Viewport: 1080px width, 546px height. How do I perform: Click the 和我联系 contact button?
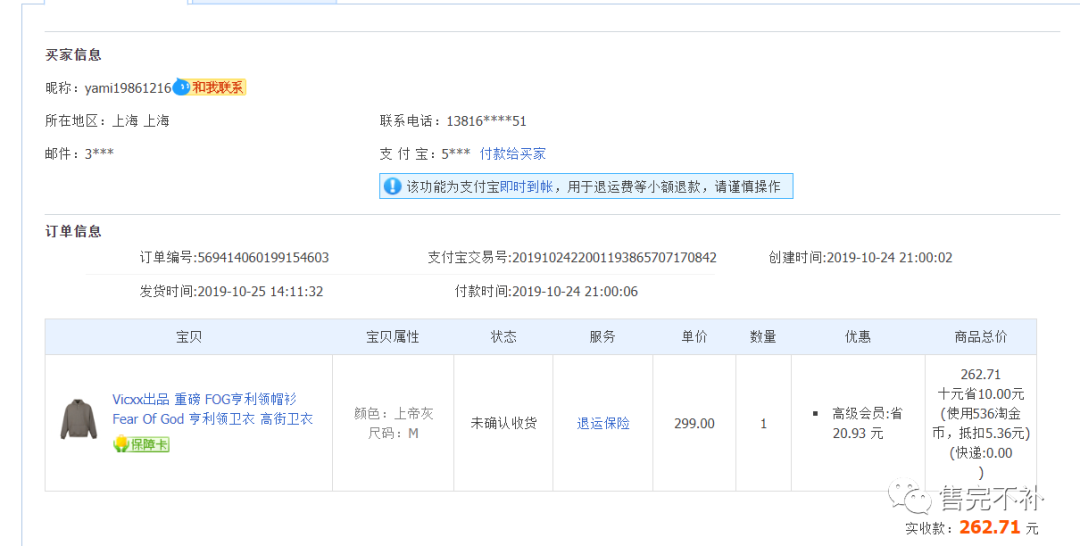[x=218, y=87]
